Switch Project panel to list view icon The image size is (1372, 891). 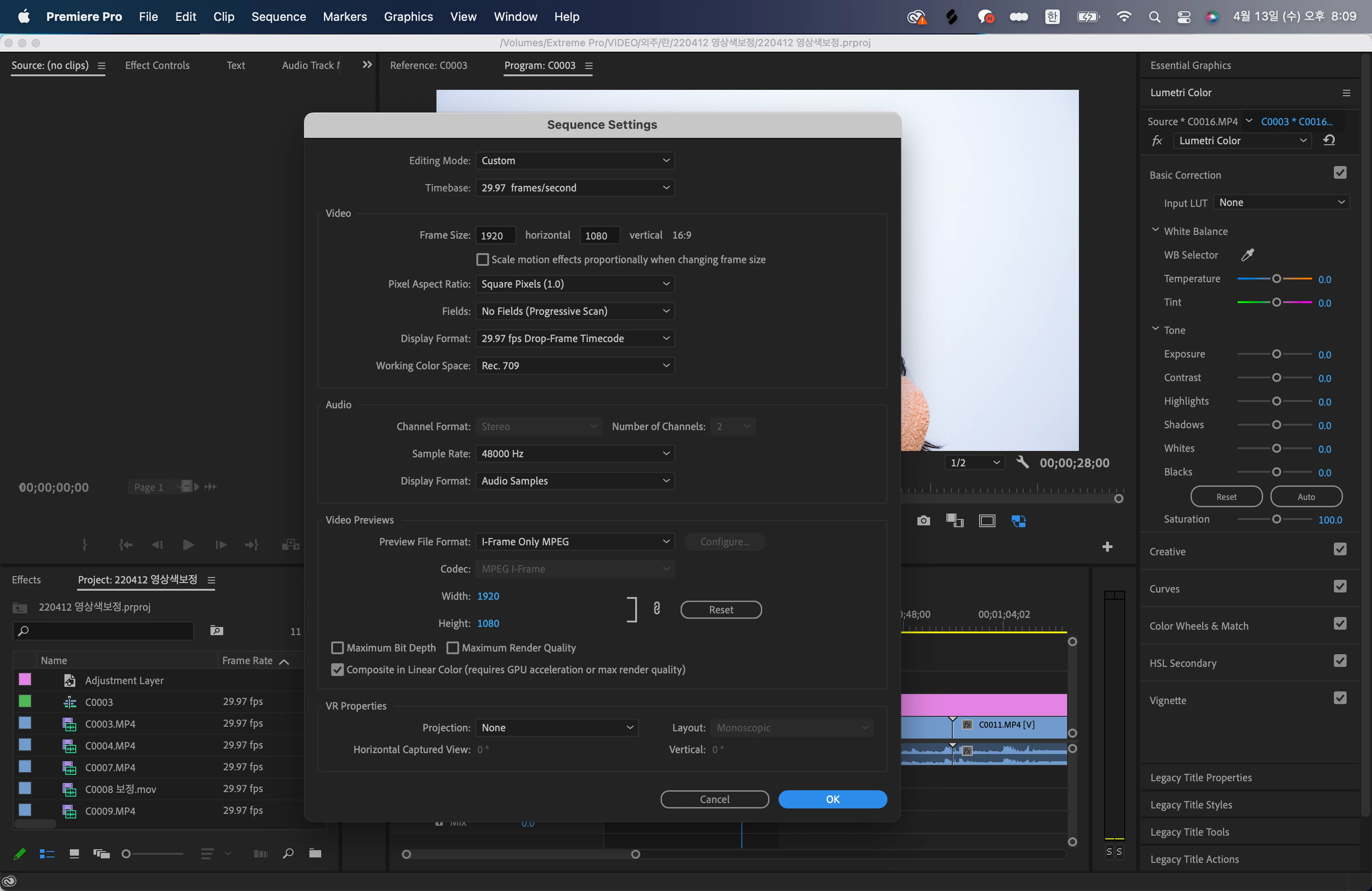click(x=47, y=853)
